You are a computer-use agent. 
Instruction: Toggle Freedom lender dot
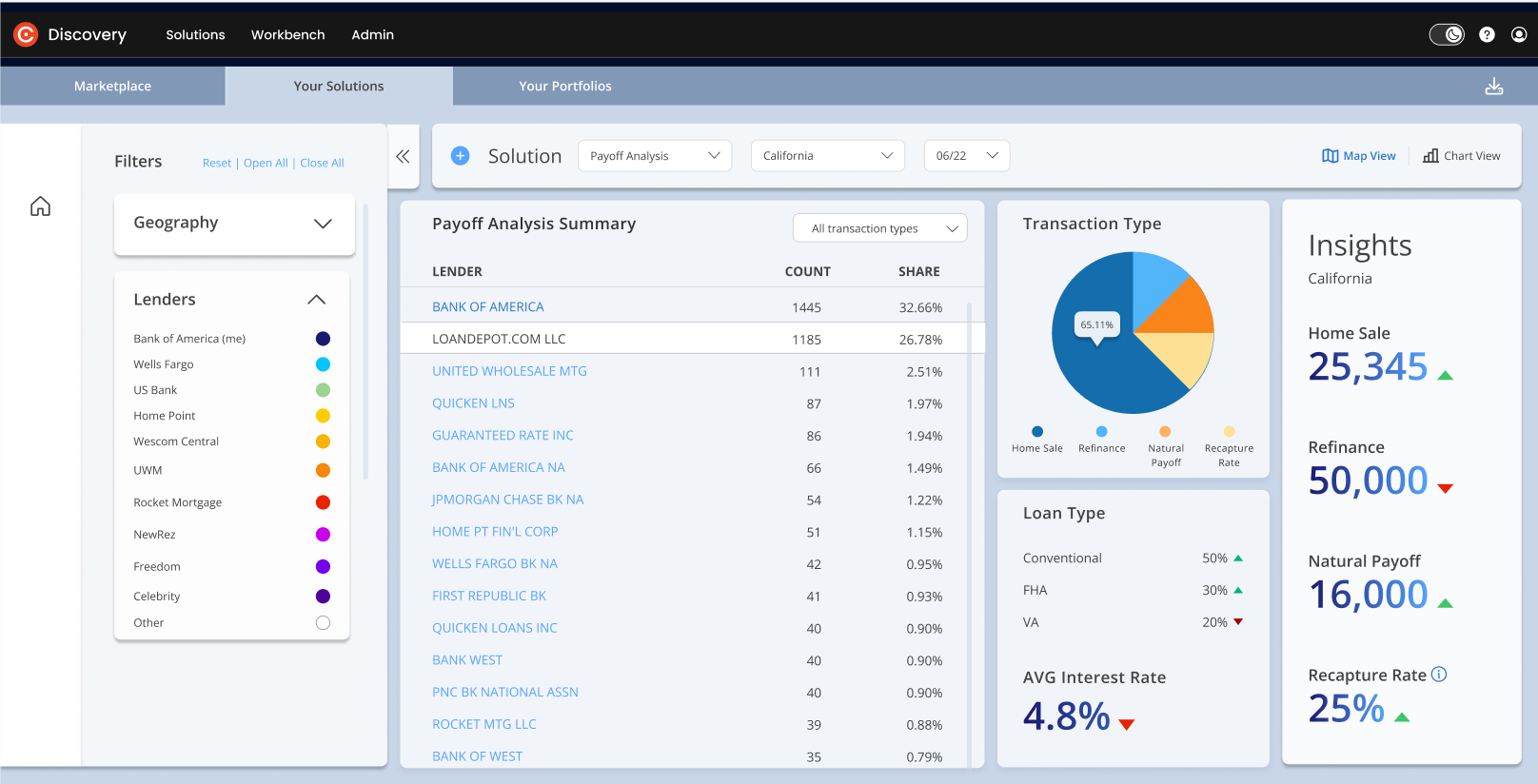[323, 567]
